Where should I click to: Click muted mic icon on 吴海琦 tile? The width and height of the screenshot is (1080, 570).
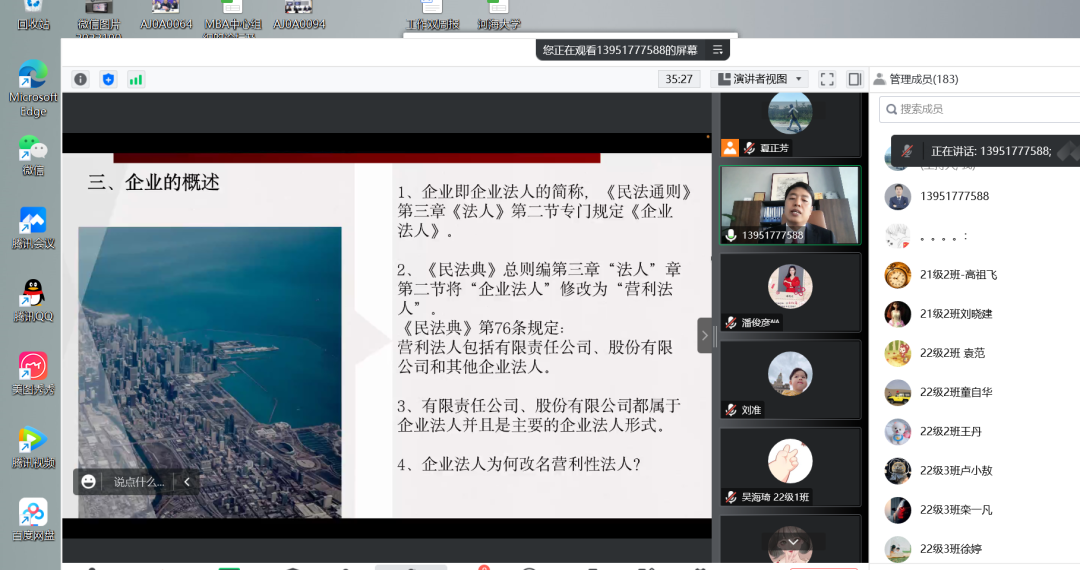pos(731,497)
